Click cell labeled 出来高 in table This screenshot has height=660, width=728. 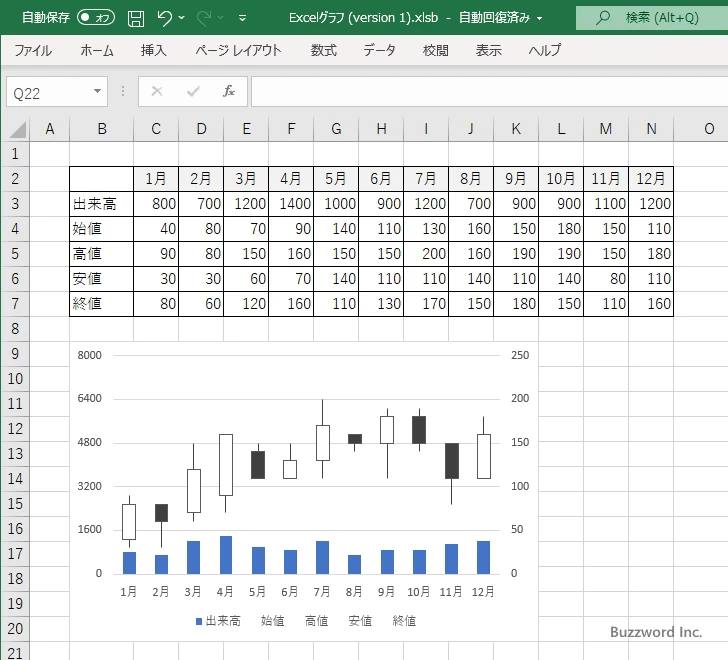coord(102,204)
